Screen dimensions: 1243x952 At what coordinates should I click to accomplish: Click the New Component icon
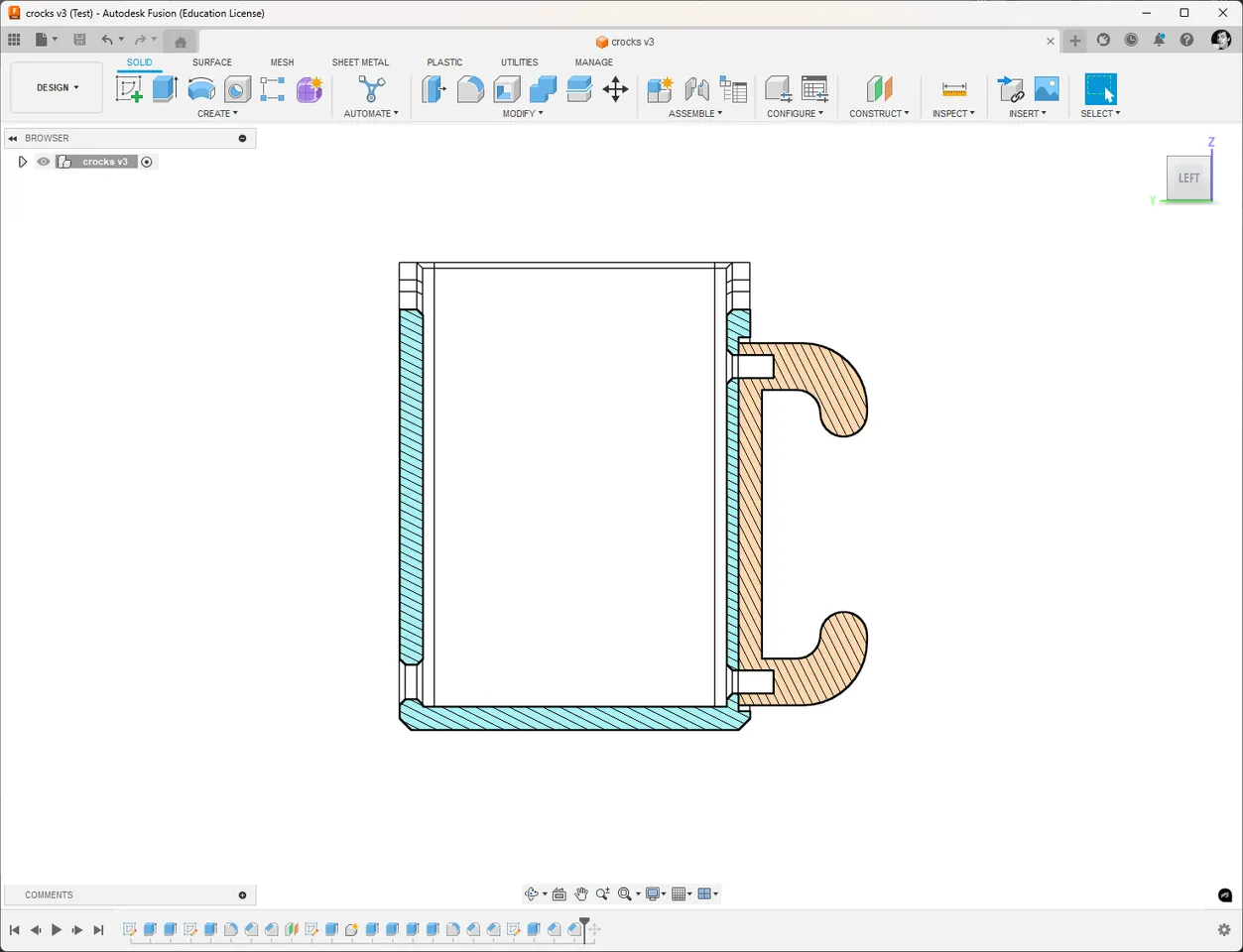(660, 89)
